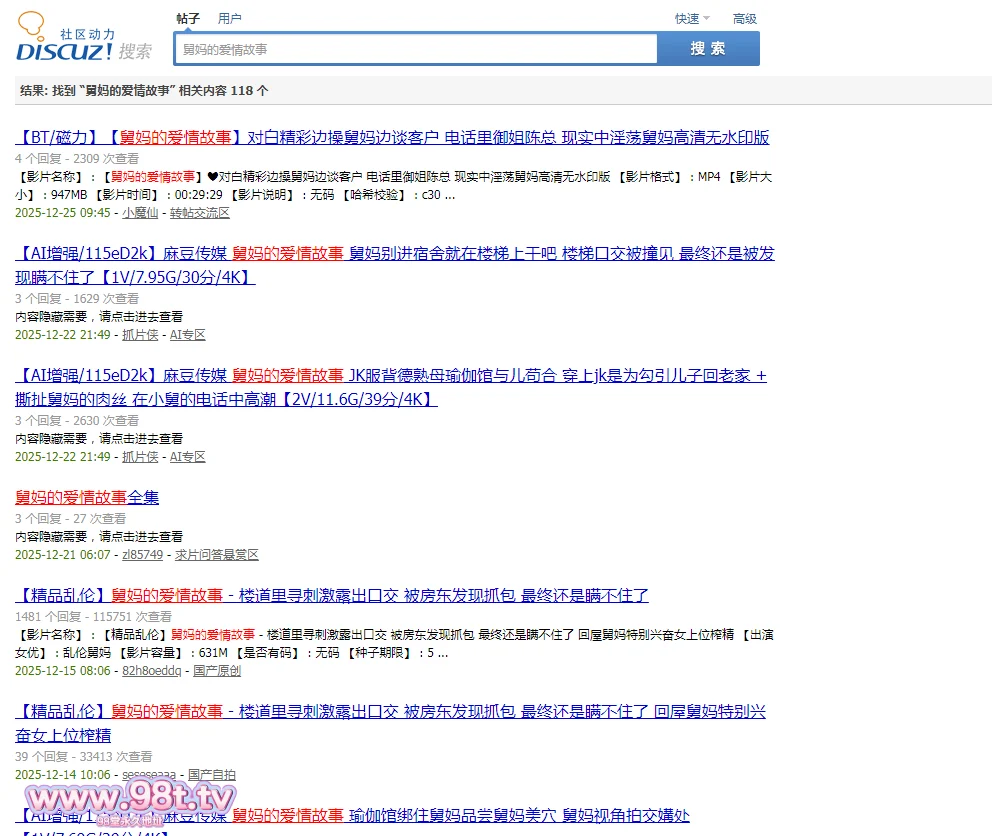The image size is (992, 836).
Task: Expand the 快速 dropdown
Action: (691, 18)
